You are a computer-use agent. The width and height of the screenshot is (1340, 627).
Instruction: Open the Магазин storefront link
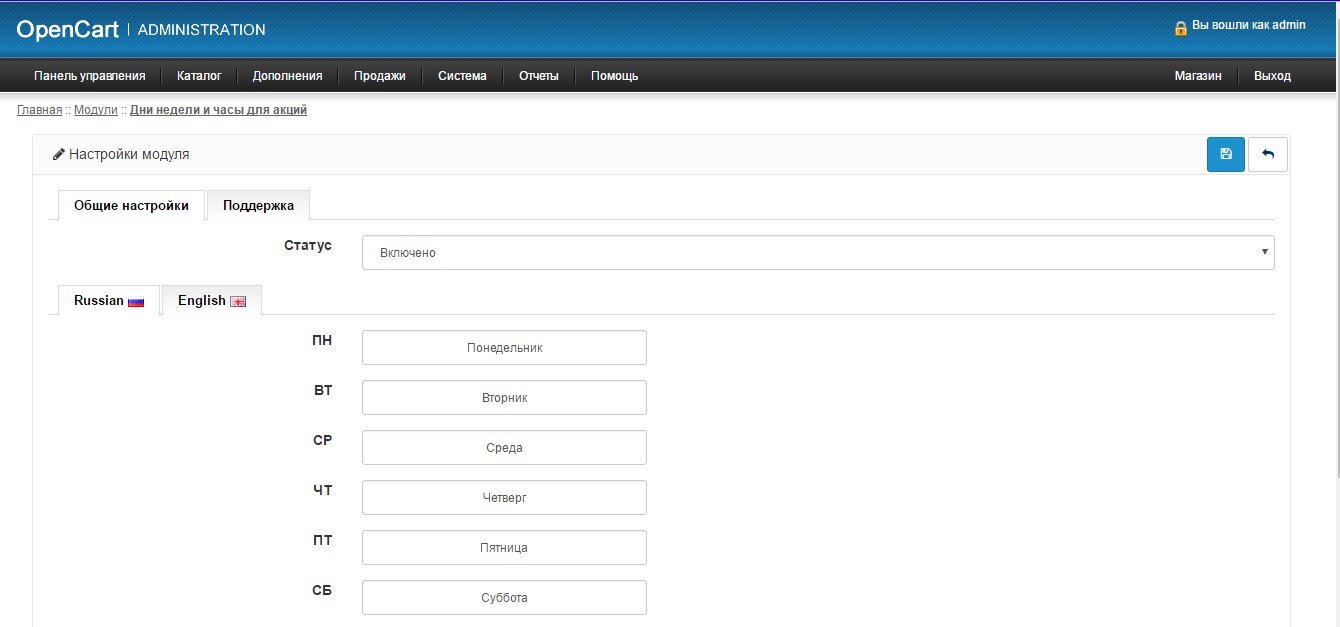click(1197, 76)
